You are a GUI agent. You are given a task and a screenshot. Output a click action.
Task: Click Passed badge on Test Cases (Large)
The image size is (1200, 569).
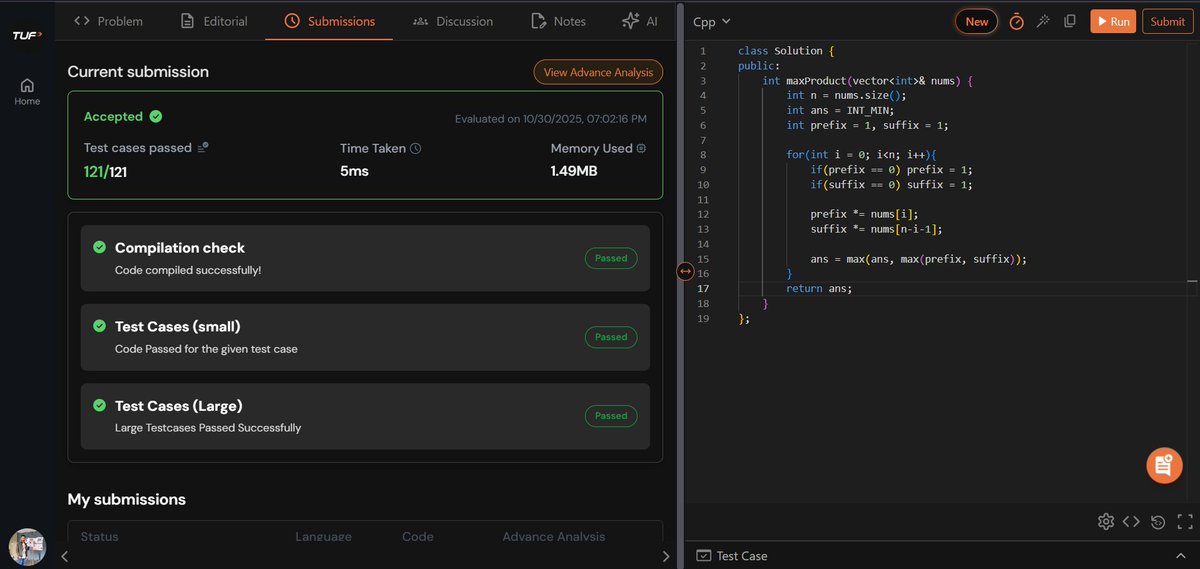pos(611,416)
